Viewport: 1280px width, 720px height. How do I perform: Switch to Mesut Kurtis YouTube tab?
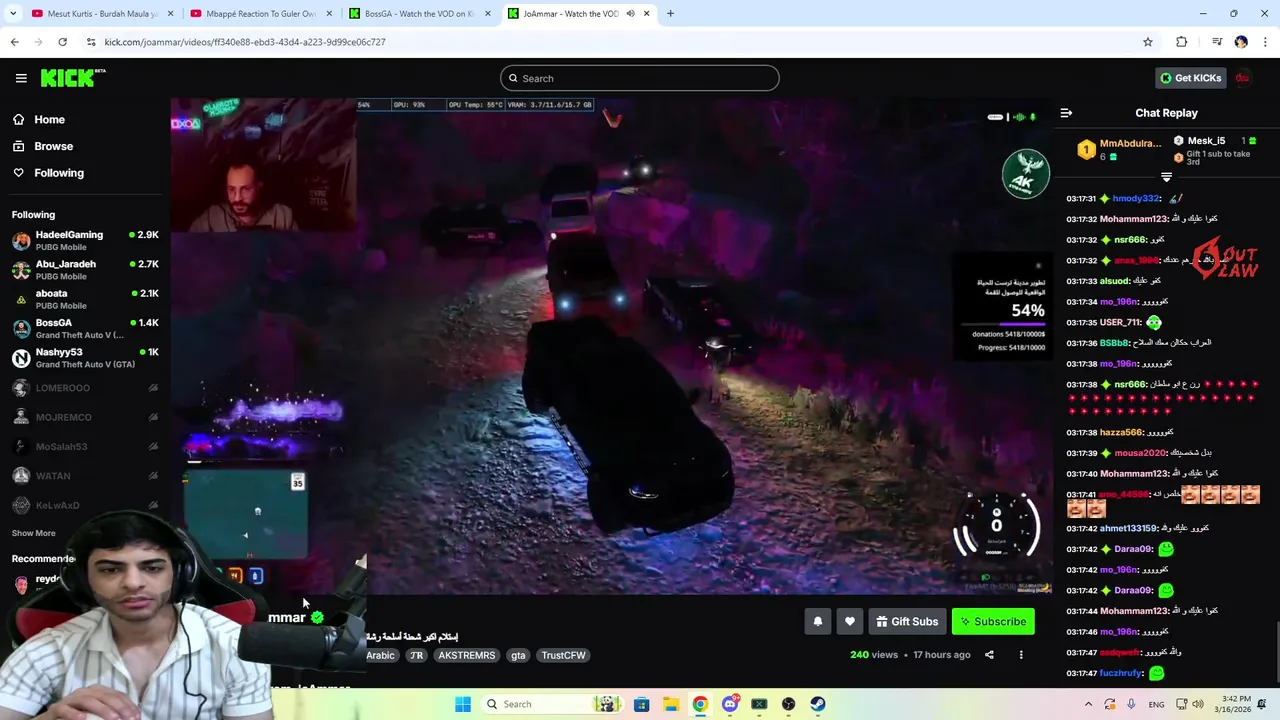click(100, 13)
